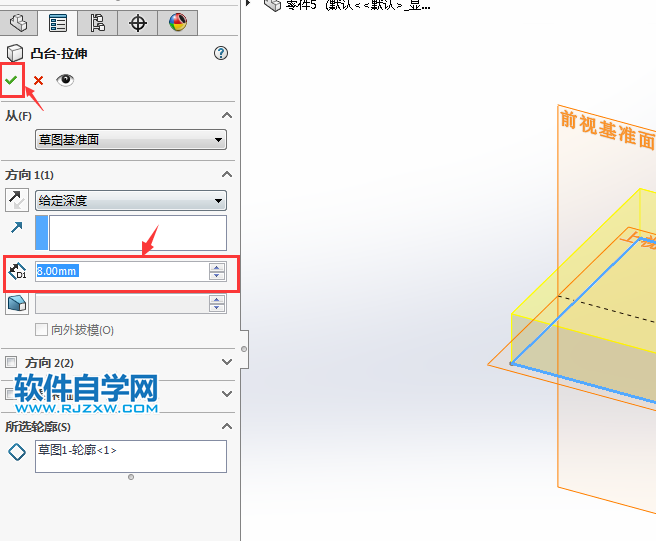
Task: Switch to the PropertyManager tab
Action: (57, 23)
